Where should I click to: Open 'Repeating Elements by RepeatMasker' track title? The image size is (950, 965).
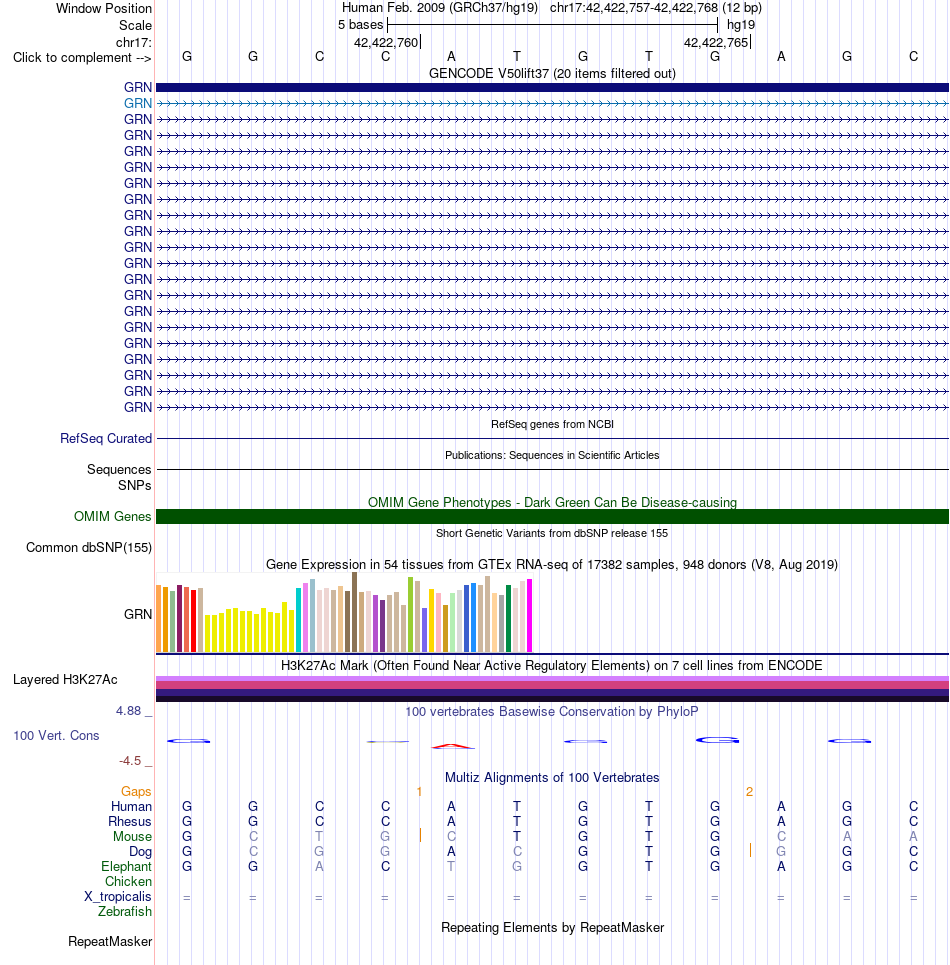(552, 927)
